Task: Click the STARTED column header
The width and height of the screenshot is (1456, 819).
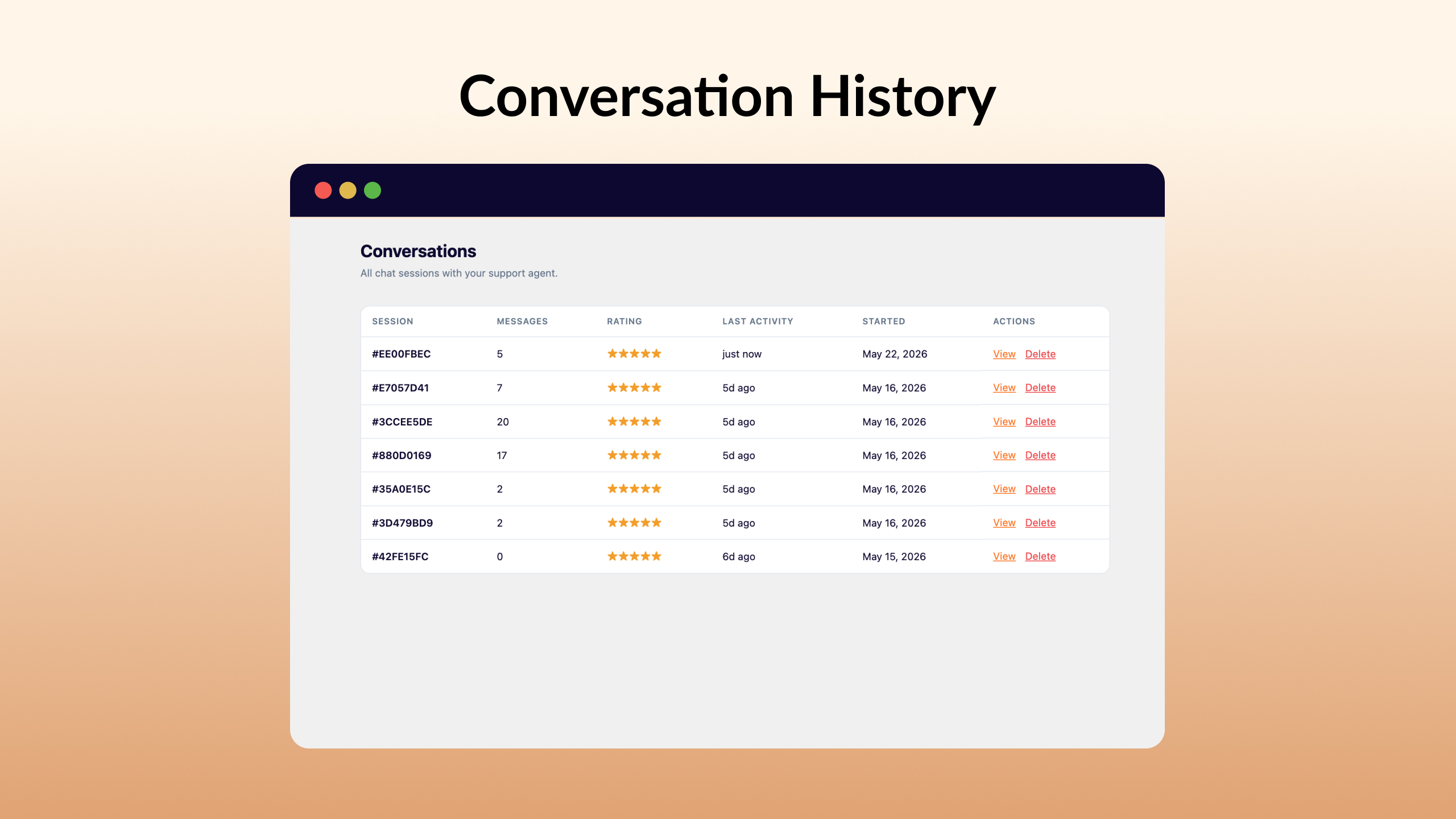Action: click(x=883, y=321)
